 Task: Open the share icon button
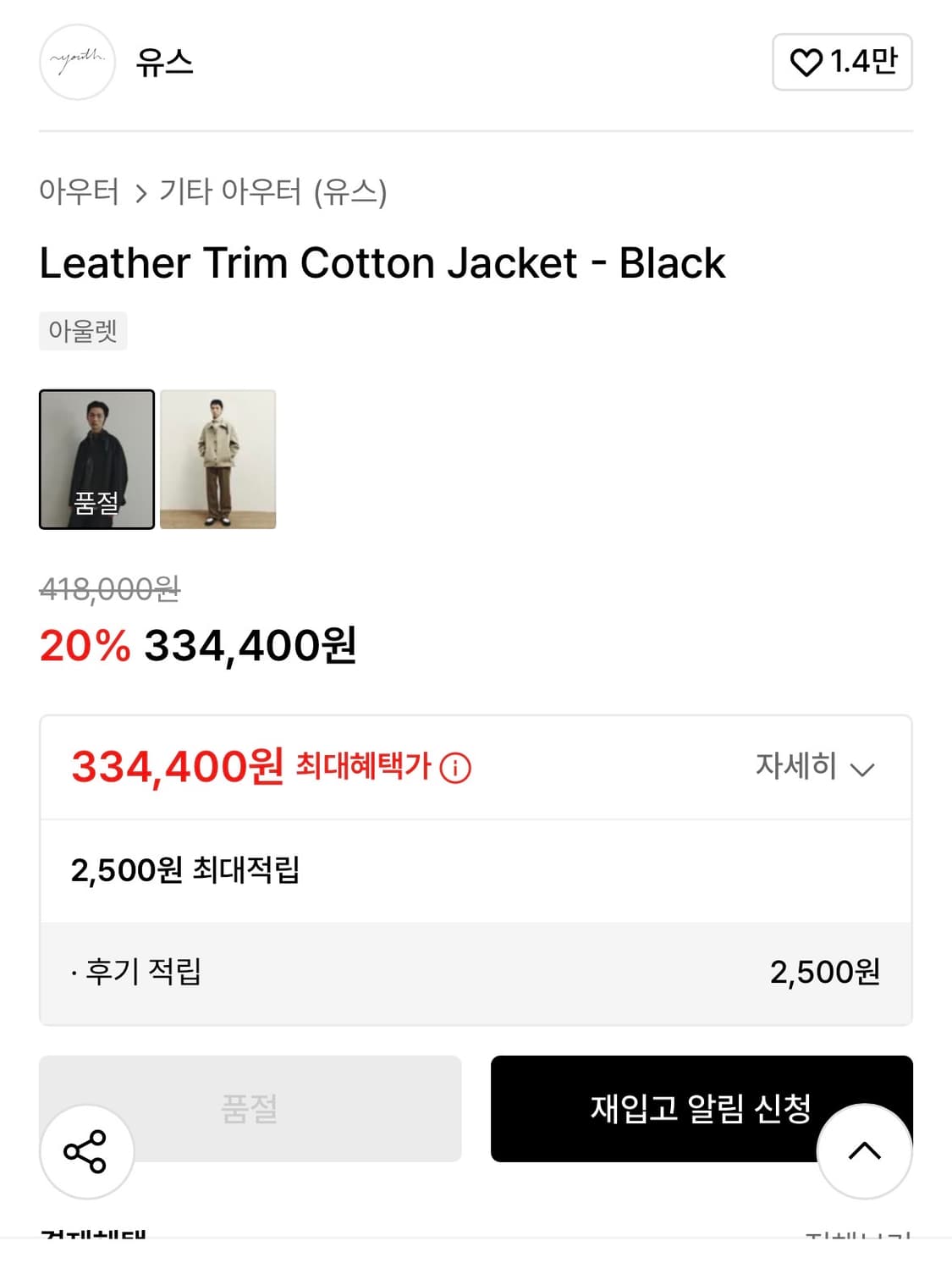(85, 1151)
